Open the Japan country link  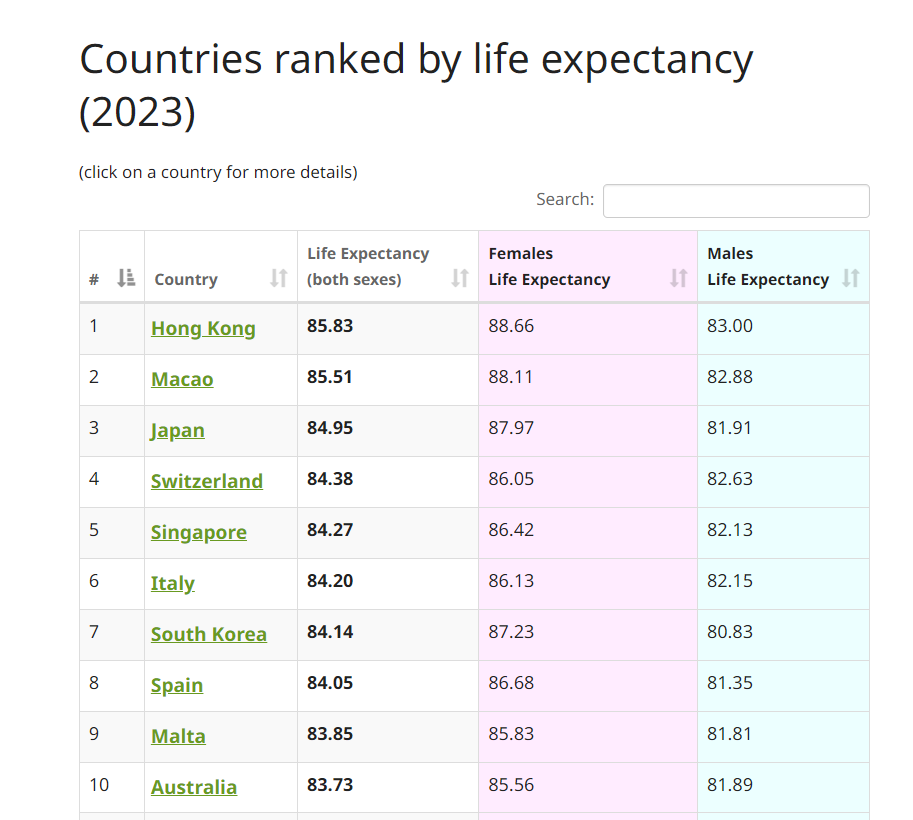(178, 430)
